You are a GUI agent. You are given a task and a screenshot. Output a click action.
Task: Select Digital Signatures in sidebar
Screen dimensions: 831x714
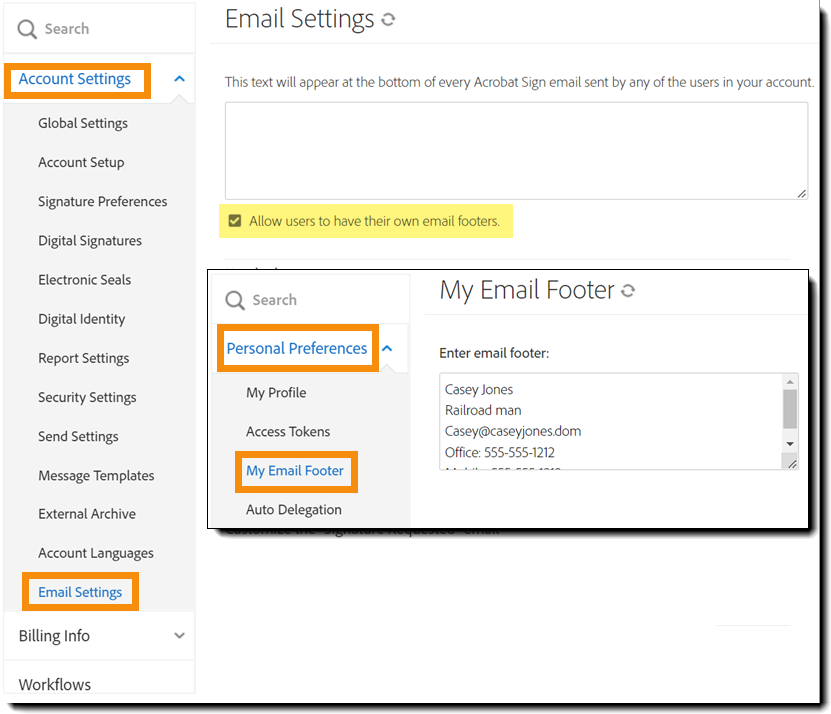[90, 241]
